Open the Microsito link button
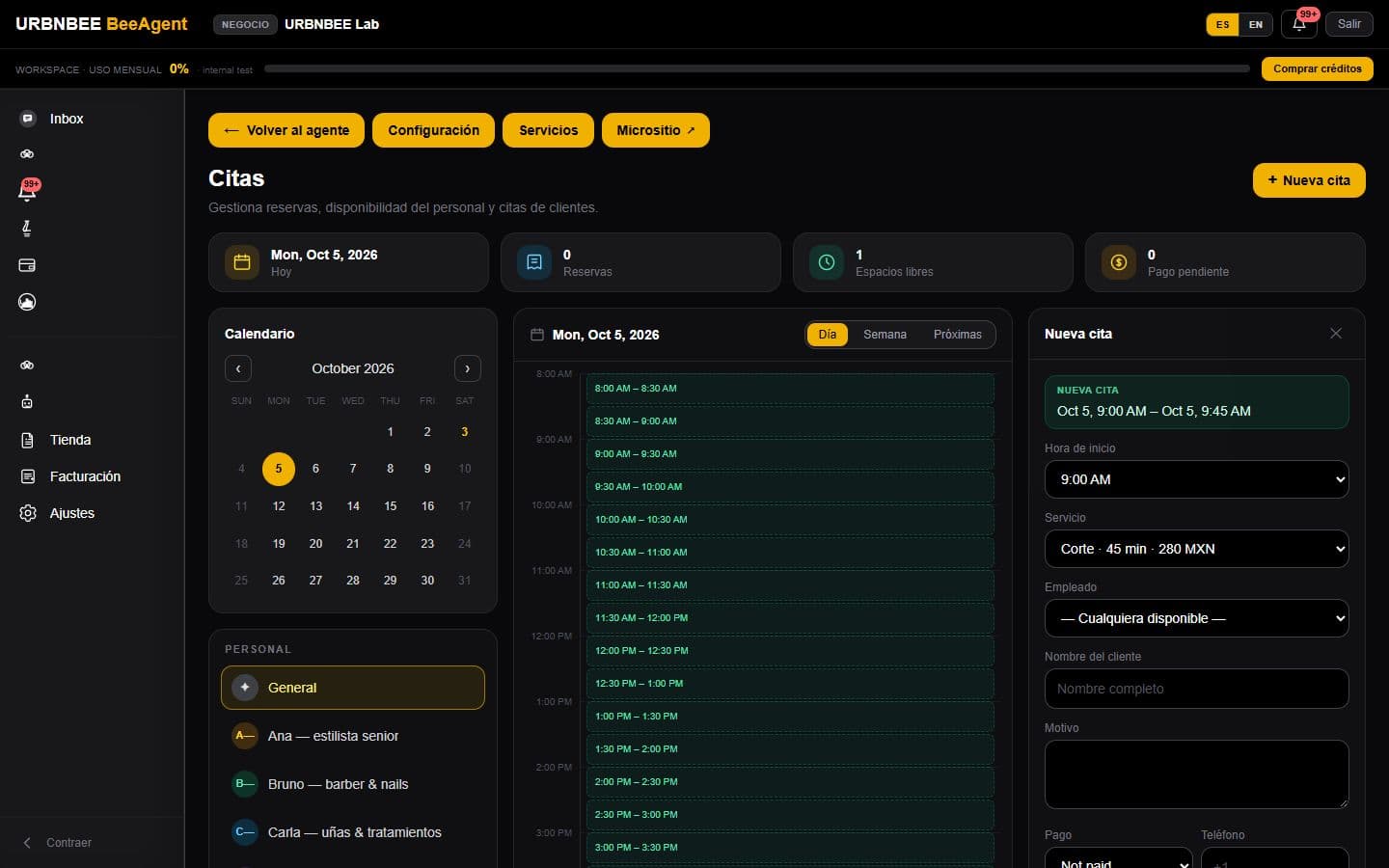 point(656,130)
